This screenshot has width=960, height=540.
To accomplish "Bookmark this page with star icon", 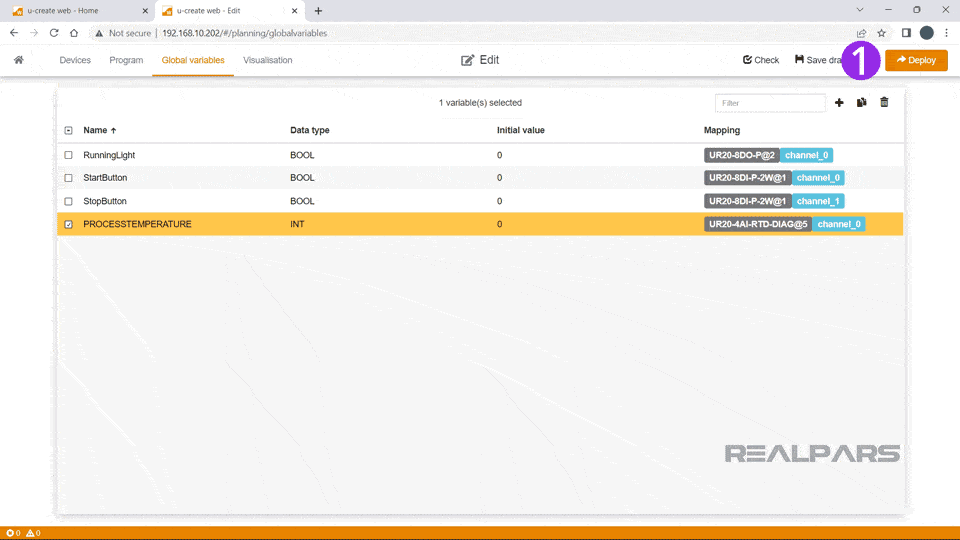I will (x=882, y=33).
